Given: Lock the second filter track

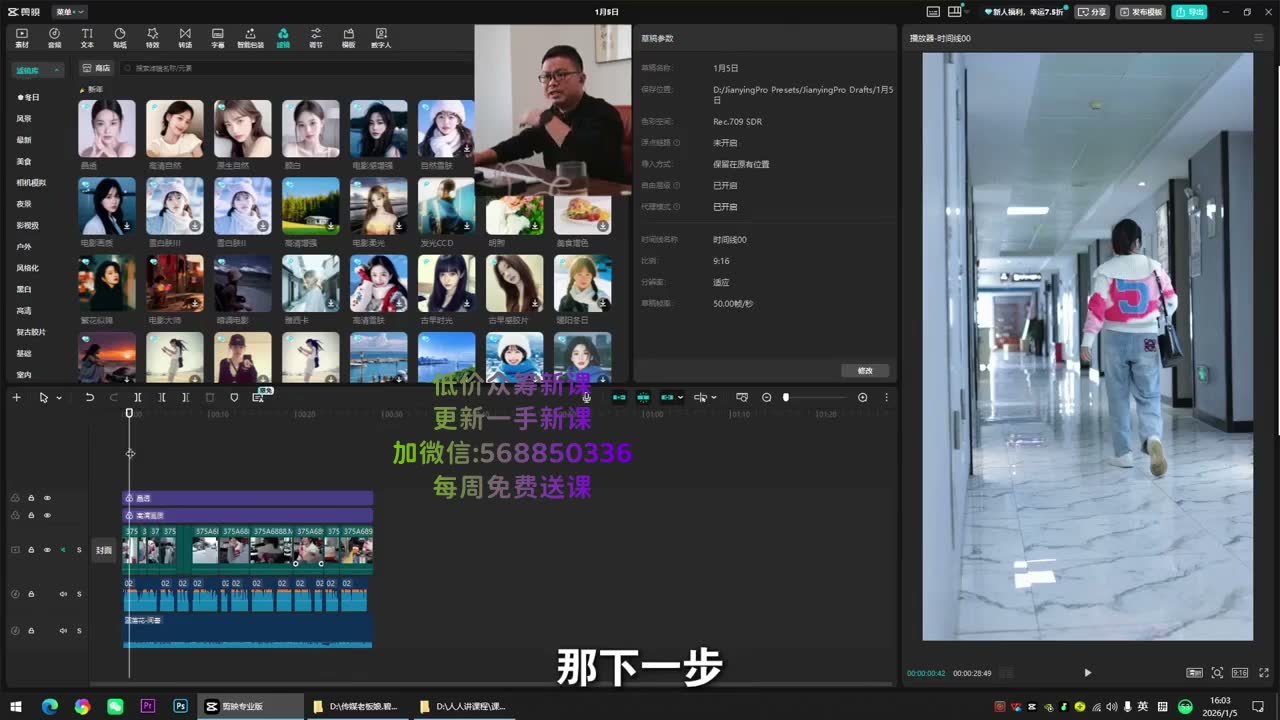Looking at the screenshot, I should 31,515.
